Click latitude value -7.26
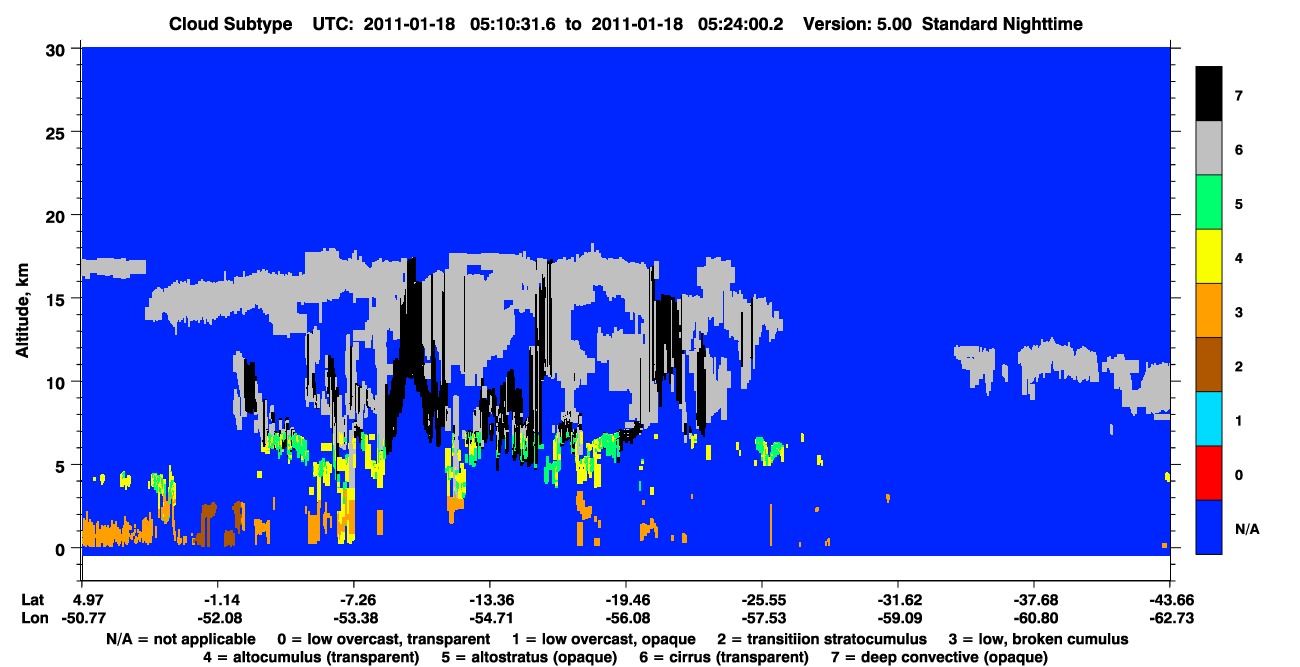 coord(354,599)
